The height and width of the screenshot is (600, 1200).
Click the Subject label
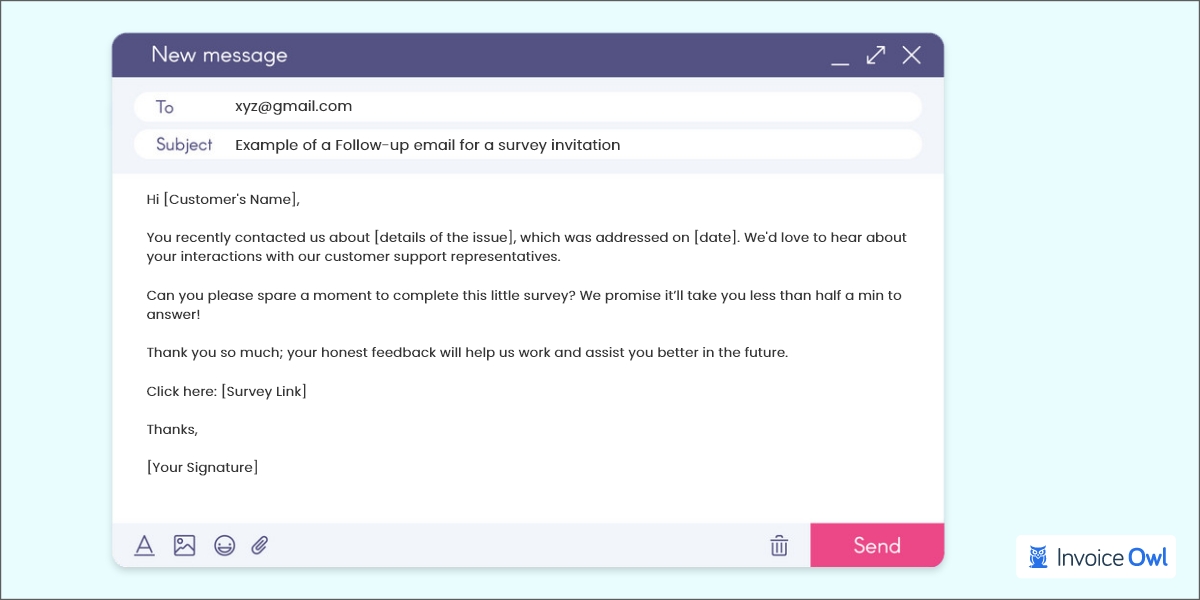pyautogui.click(x=183, y=144)
